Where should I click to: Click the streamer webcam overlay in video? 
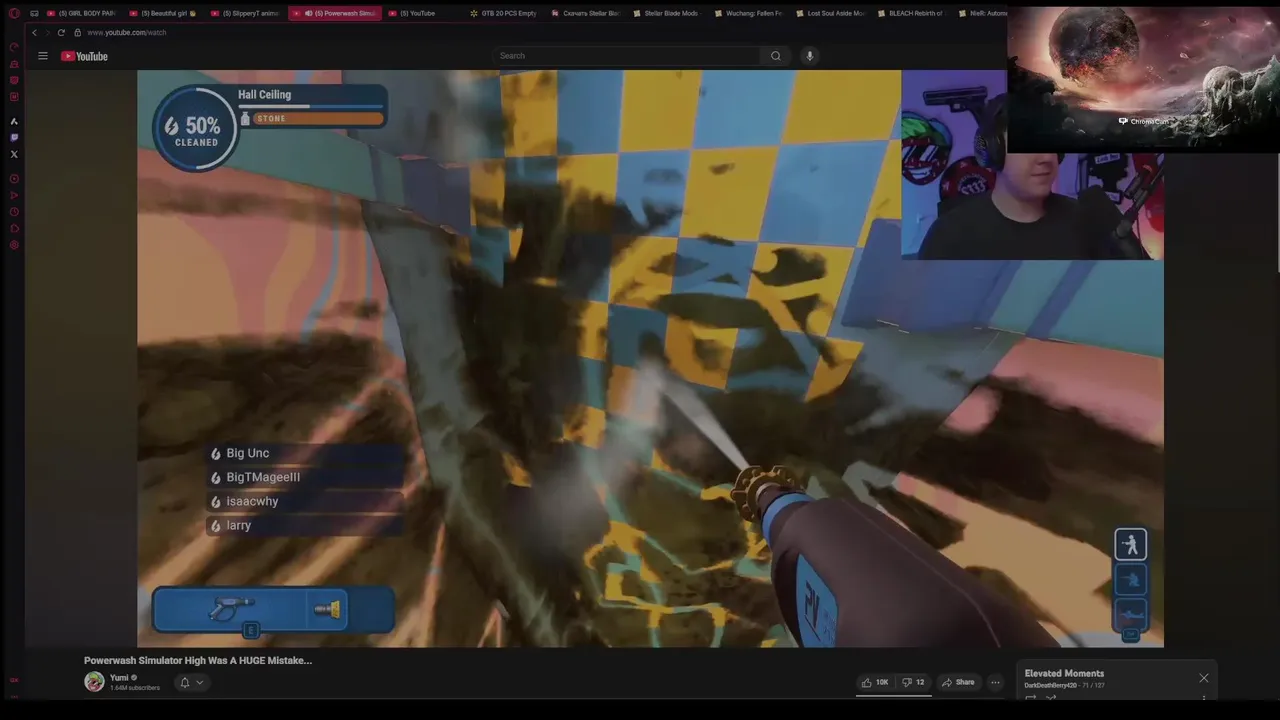point(1032,165)
